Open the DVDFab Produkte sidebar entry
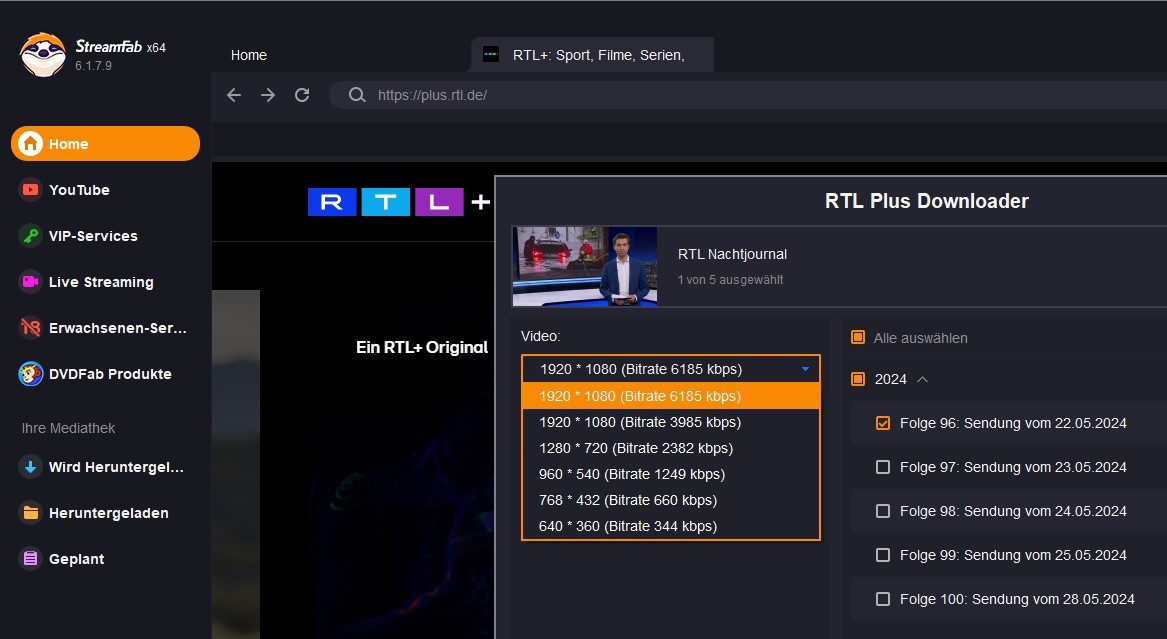 tap(110, 374)
